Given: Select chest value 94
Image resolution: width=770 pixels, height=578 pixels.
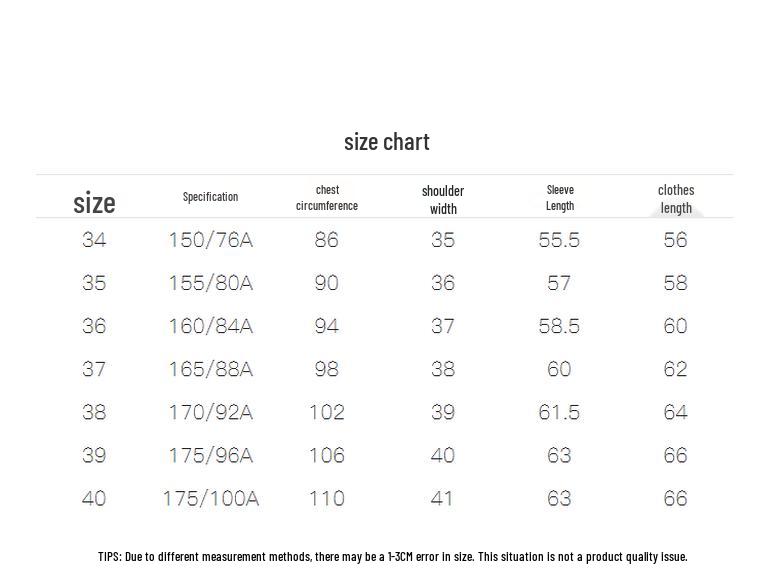Looking at the screenshot, I should click(327, 326).
